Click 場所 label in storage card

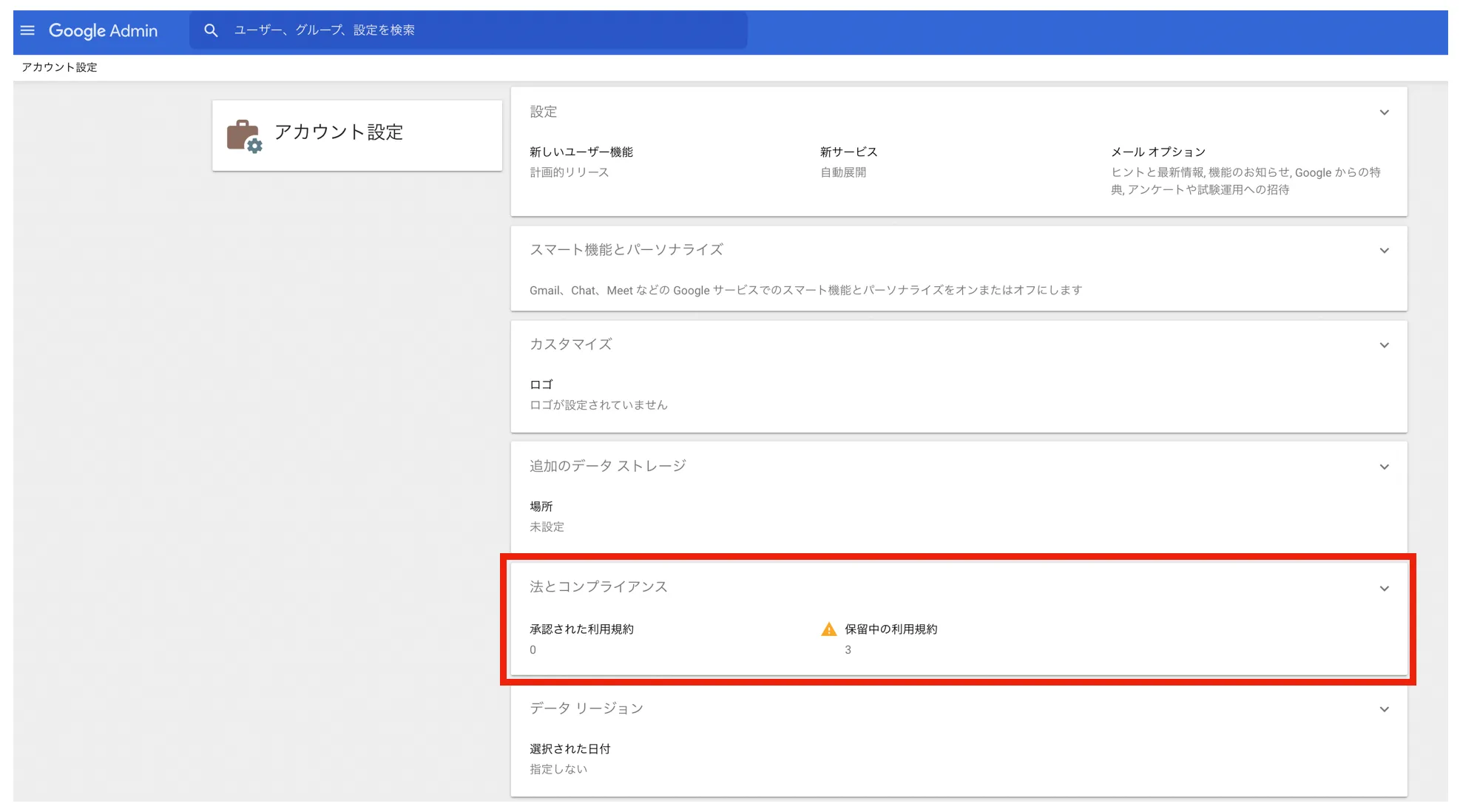(x=541, y=507)
